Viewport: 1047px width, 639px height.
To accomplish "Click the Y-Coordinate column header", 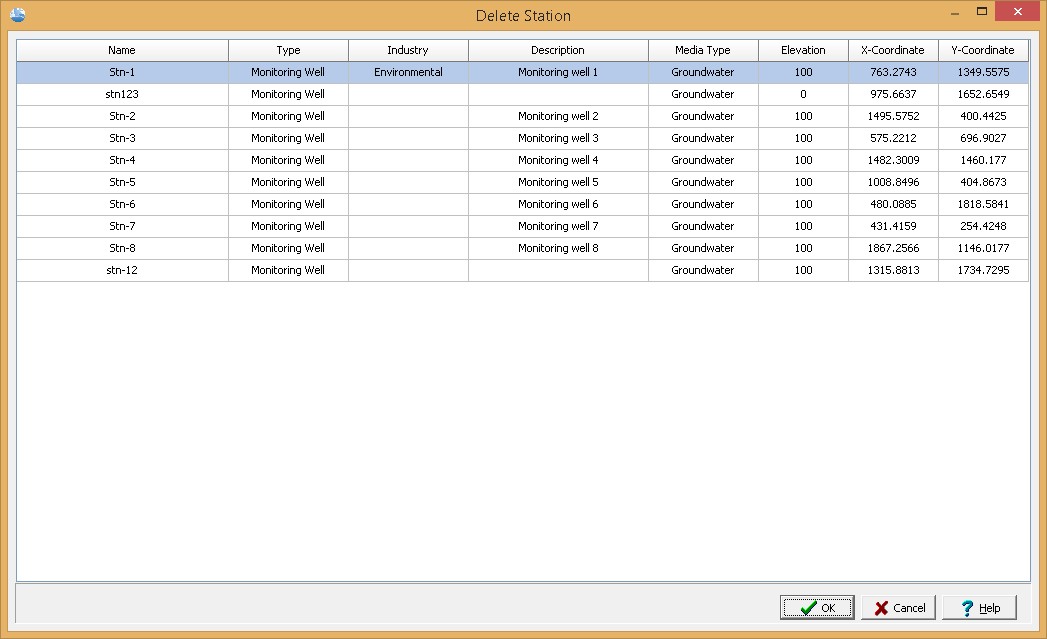I will pyautogui.click(x=983, y=50).
